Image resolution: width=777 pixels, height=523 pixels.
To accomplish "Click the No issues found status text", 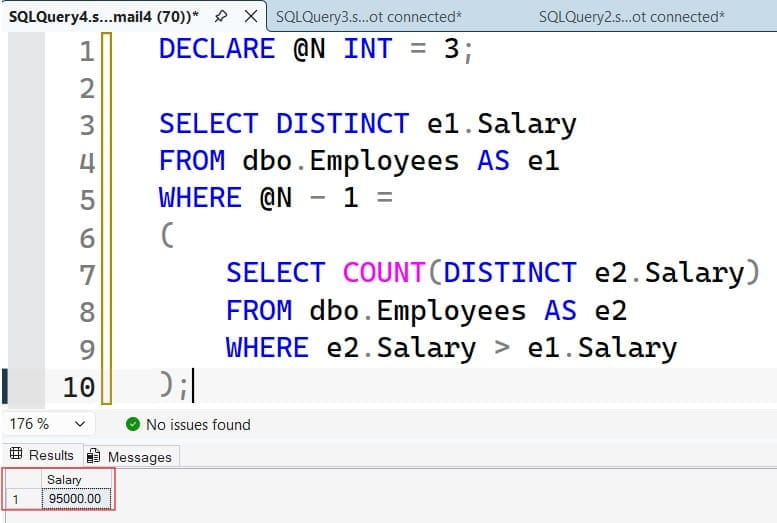I will pos(198,425).
